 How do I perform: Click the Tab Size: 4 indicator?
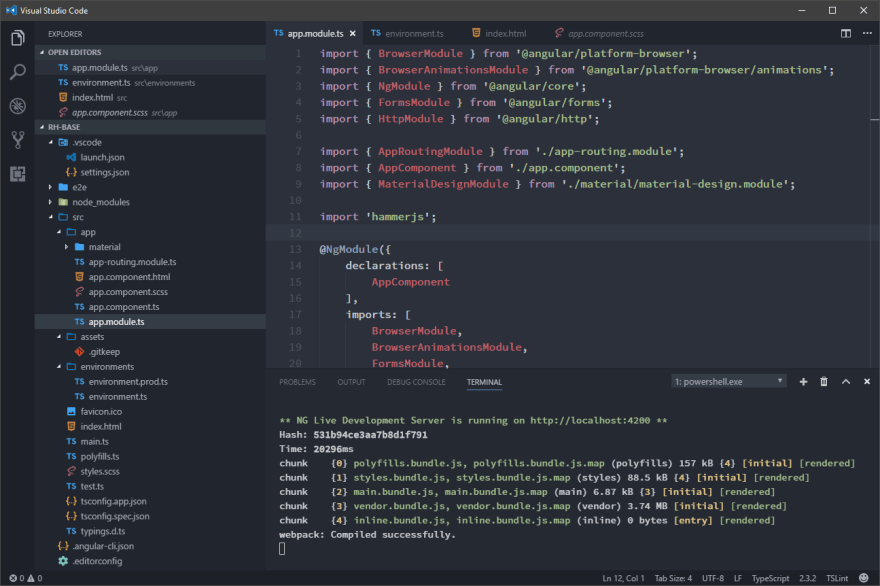[x=673, y=578]
